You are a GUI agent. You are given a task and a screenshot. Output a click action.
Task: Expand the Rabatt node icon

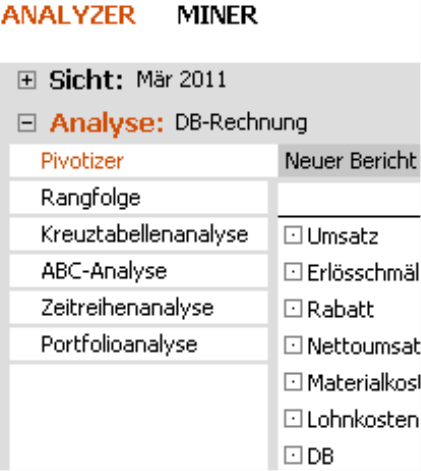click(x=293, y=308)
